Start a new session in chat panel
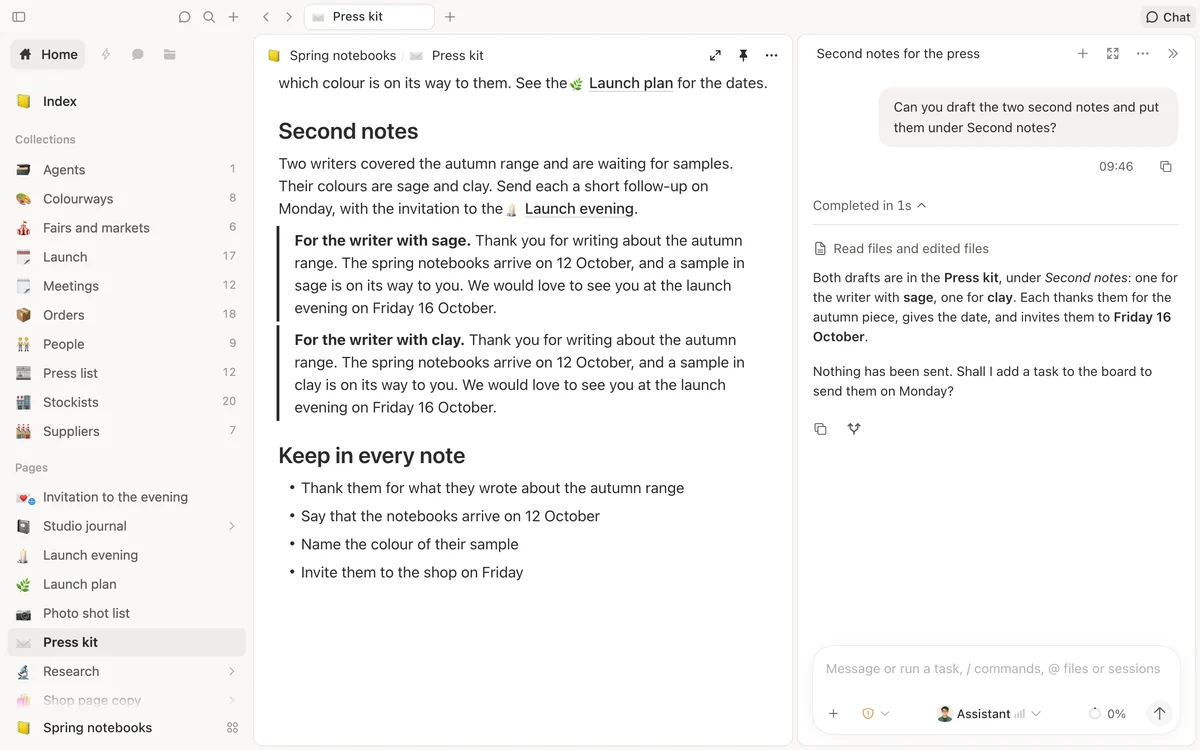This screenshot has height=750, width=1200. (x=1082, y=54)
